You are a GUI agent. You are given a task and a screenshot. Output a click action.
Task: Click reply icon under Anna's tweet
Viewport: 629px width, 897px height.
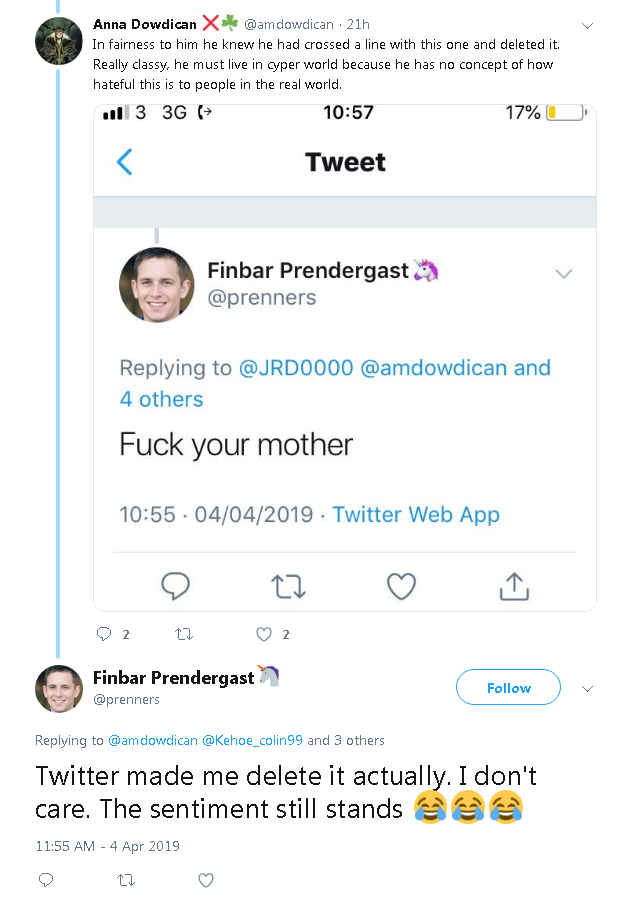click(103, 634)
